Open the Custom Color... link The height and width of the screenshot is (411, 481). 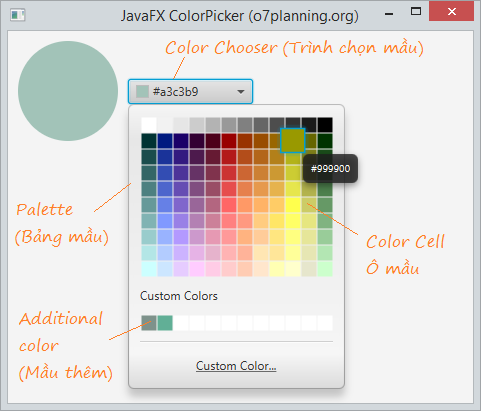(x=236, y=366)
